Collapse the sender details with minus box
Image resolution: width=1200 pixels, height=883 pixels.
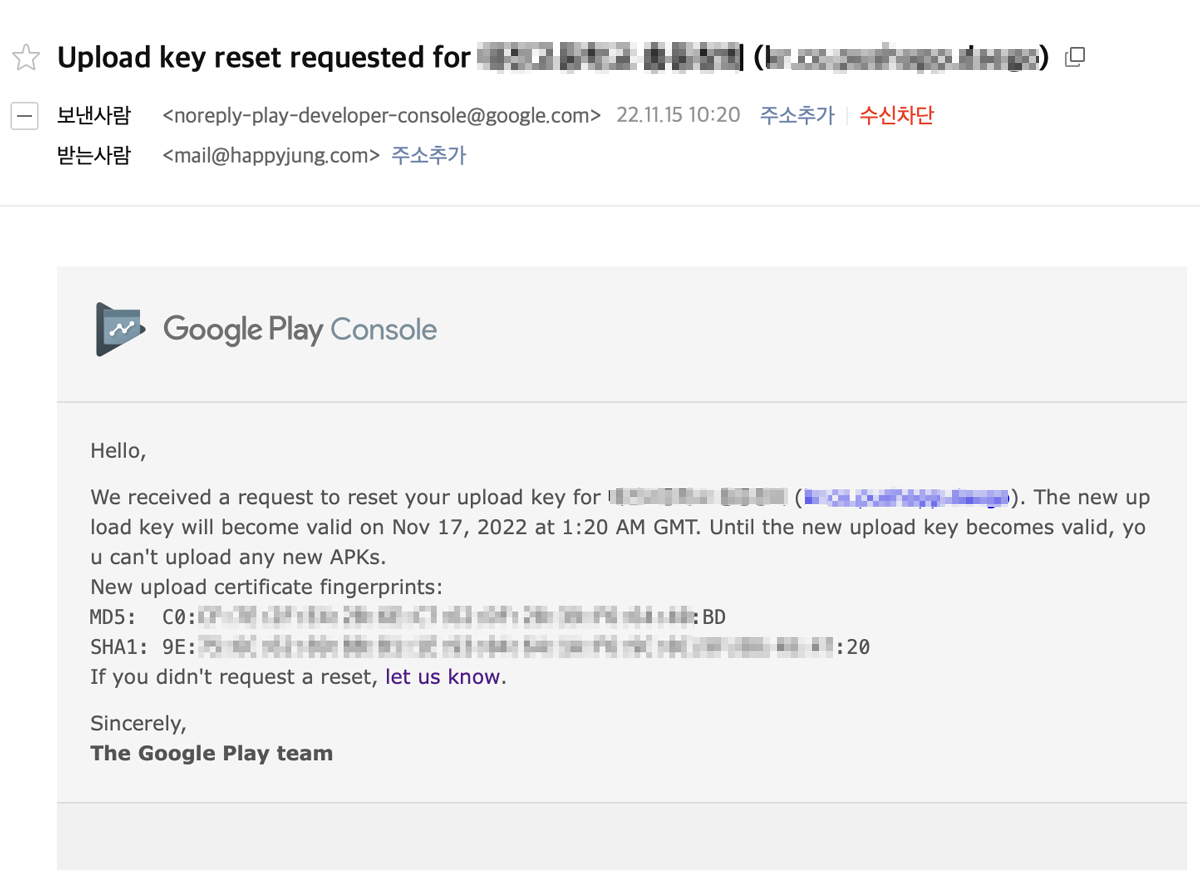coord(25,116)
